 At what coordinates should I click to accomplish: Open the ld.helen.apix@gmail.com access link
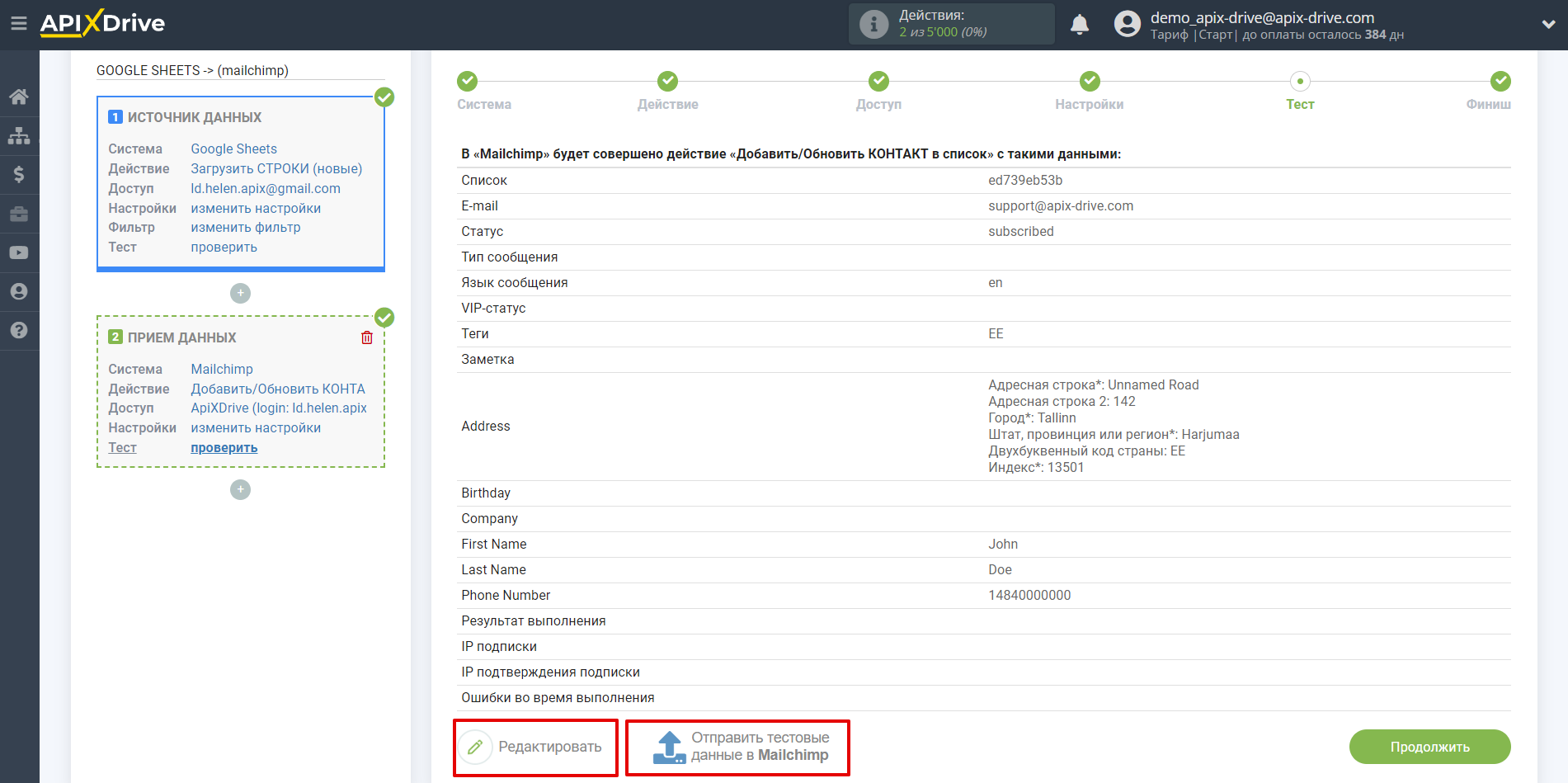pos(266,188)
